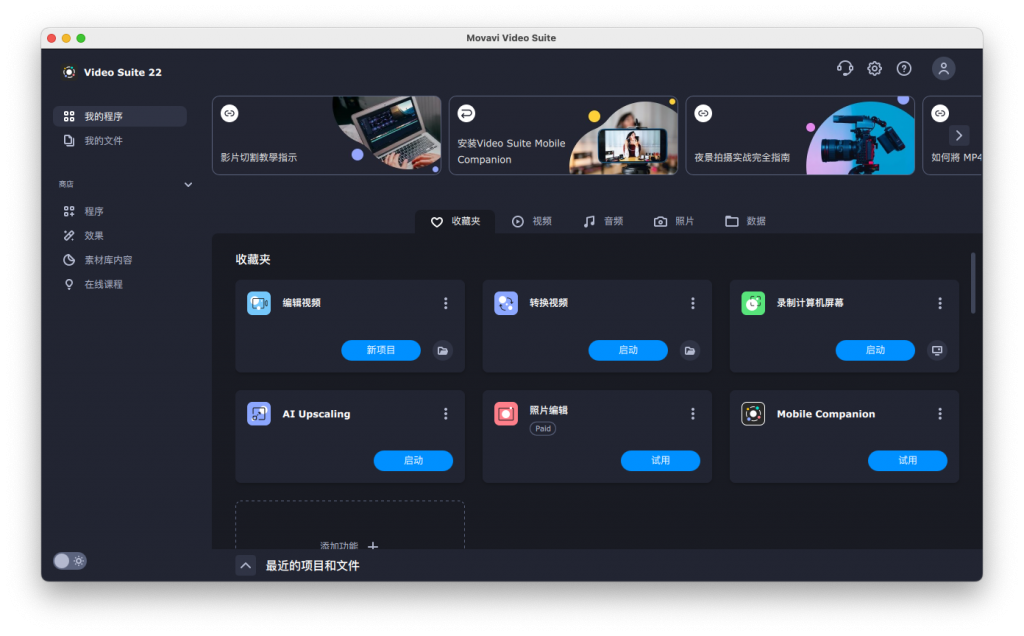Click the 编辑视频 app icon
Image resolution: width=1024 pixels, height=636 pixels.
pyautogui.click(x=259, y=303)
